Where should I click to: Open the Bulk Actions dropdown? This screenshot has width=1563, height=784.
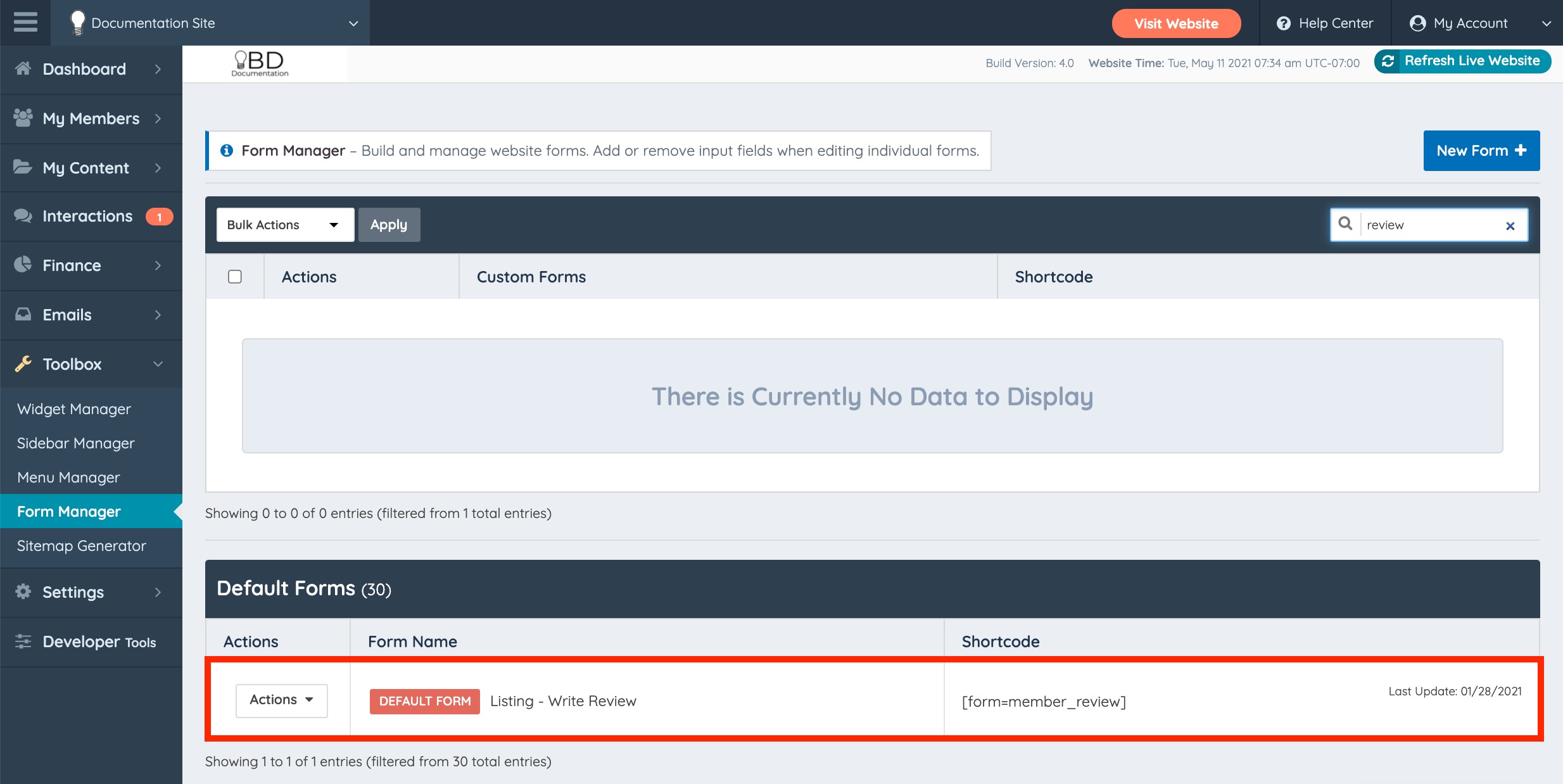click(x=284, y=224)
